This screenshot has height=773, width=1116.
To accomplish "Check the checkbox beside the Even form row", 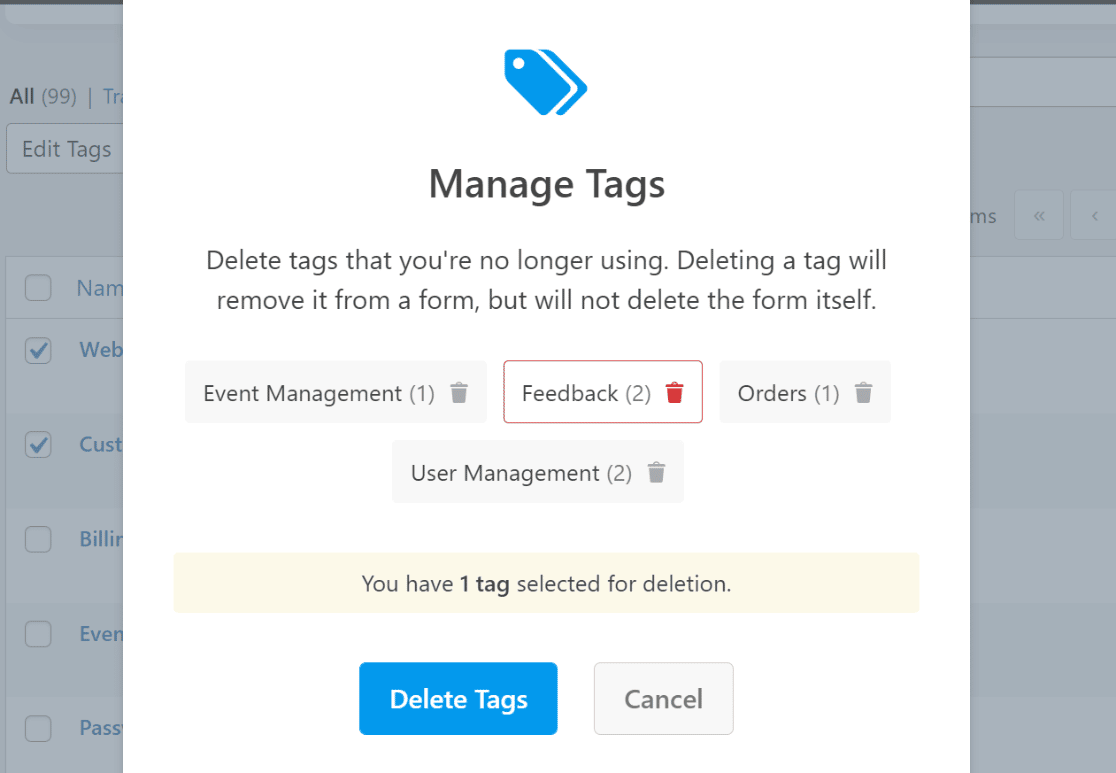I will click(38, 633).
